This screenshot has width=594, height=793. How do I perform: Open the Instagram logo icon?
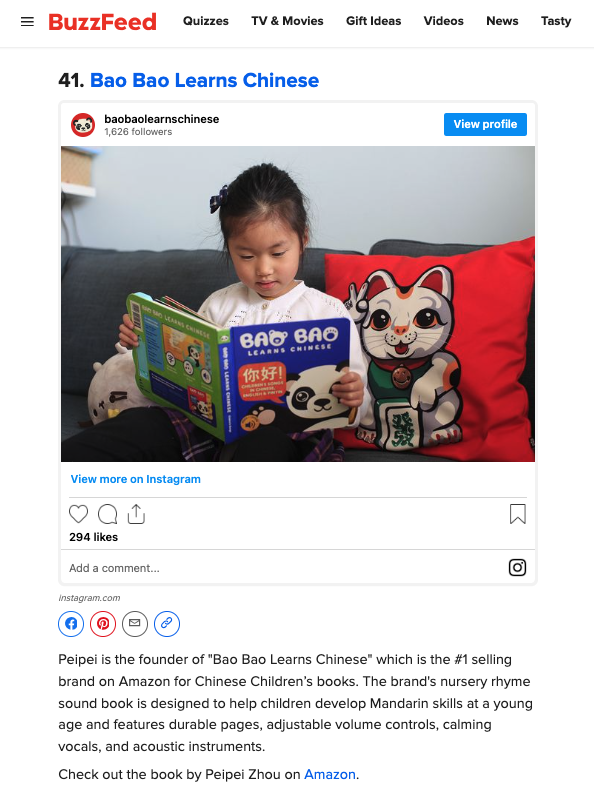[517, 567]
